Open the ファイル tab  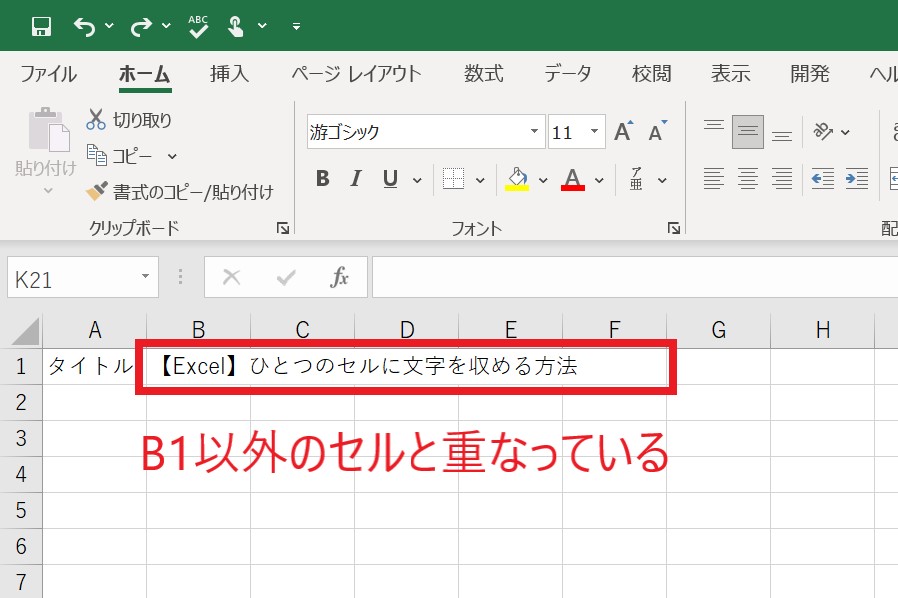pos(49,74)
